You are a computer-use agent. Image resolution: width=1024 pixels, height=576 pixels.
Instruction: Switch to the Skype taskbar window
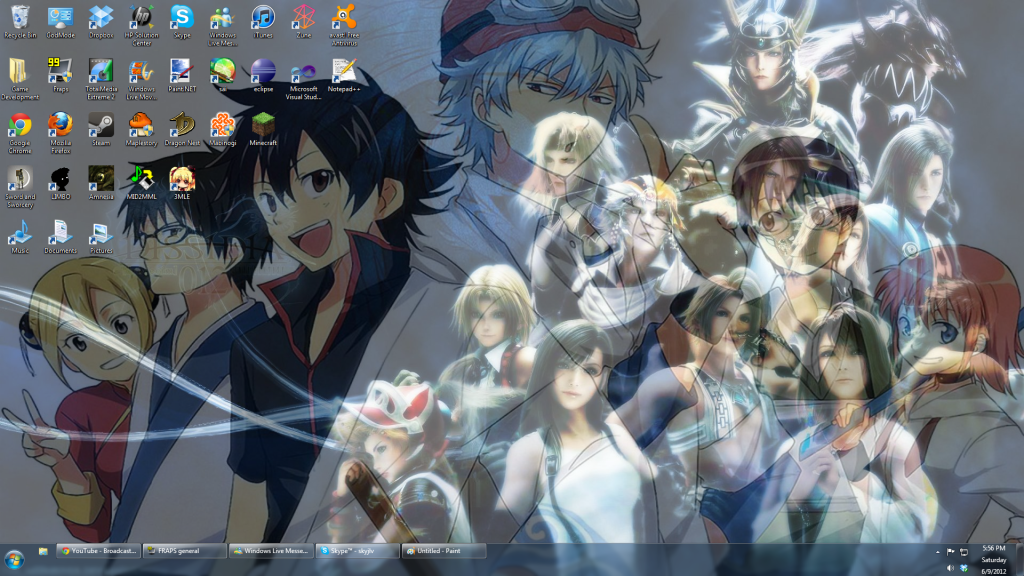[x=357, y=551]
